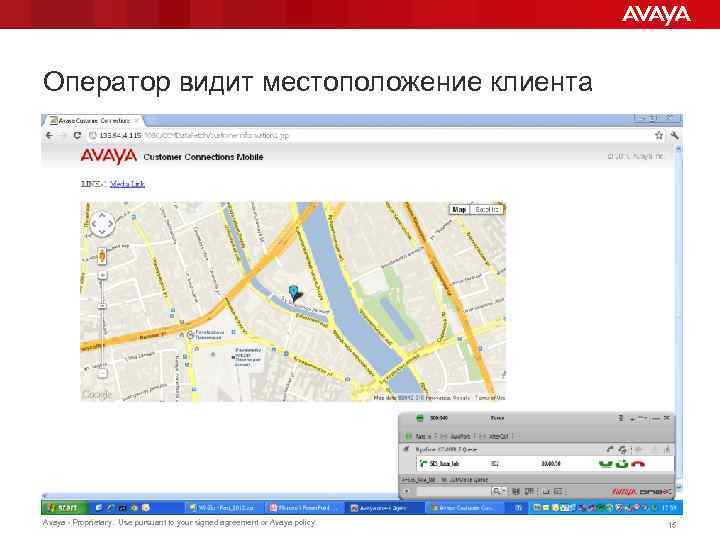
Task: Click the Avaya one-X logo
Action: [x=642, y=492]
